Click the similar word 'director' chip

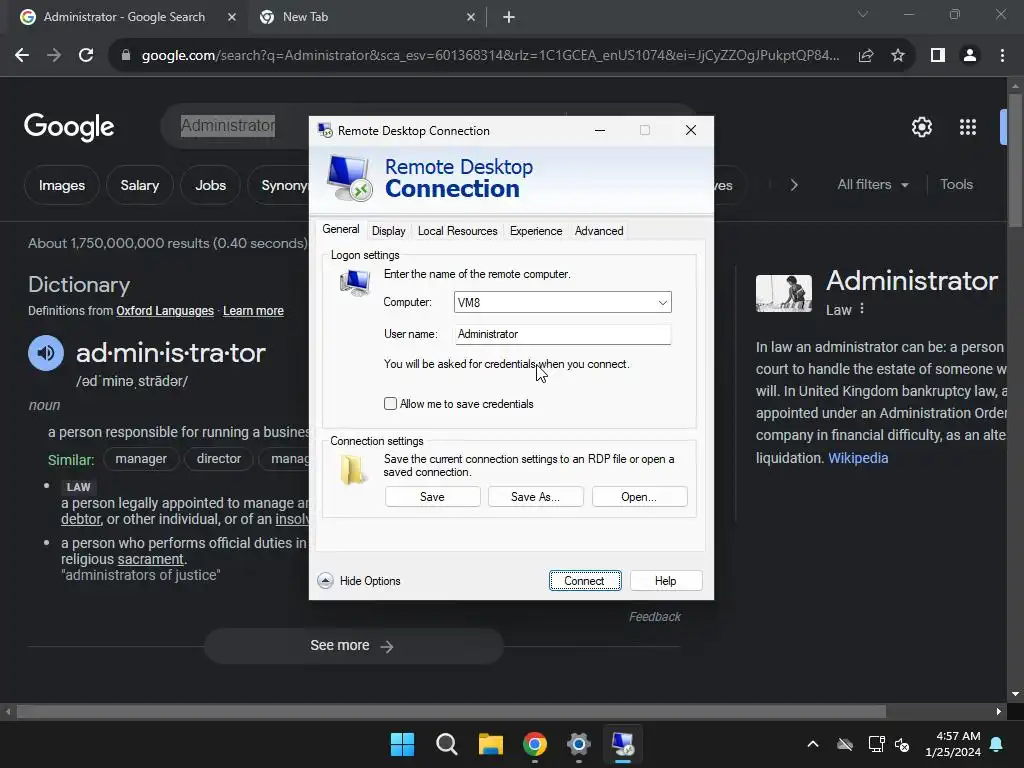(219, 459)
